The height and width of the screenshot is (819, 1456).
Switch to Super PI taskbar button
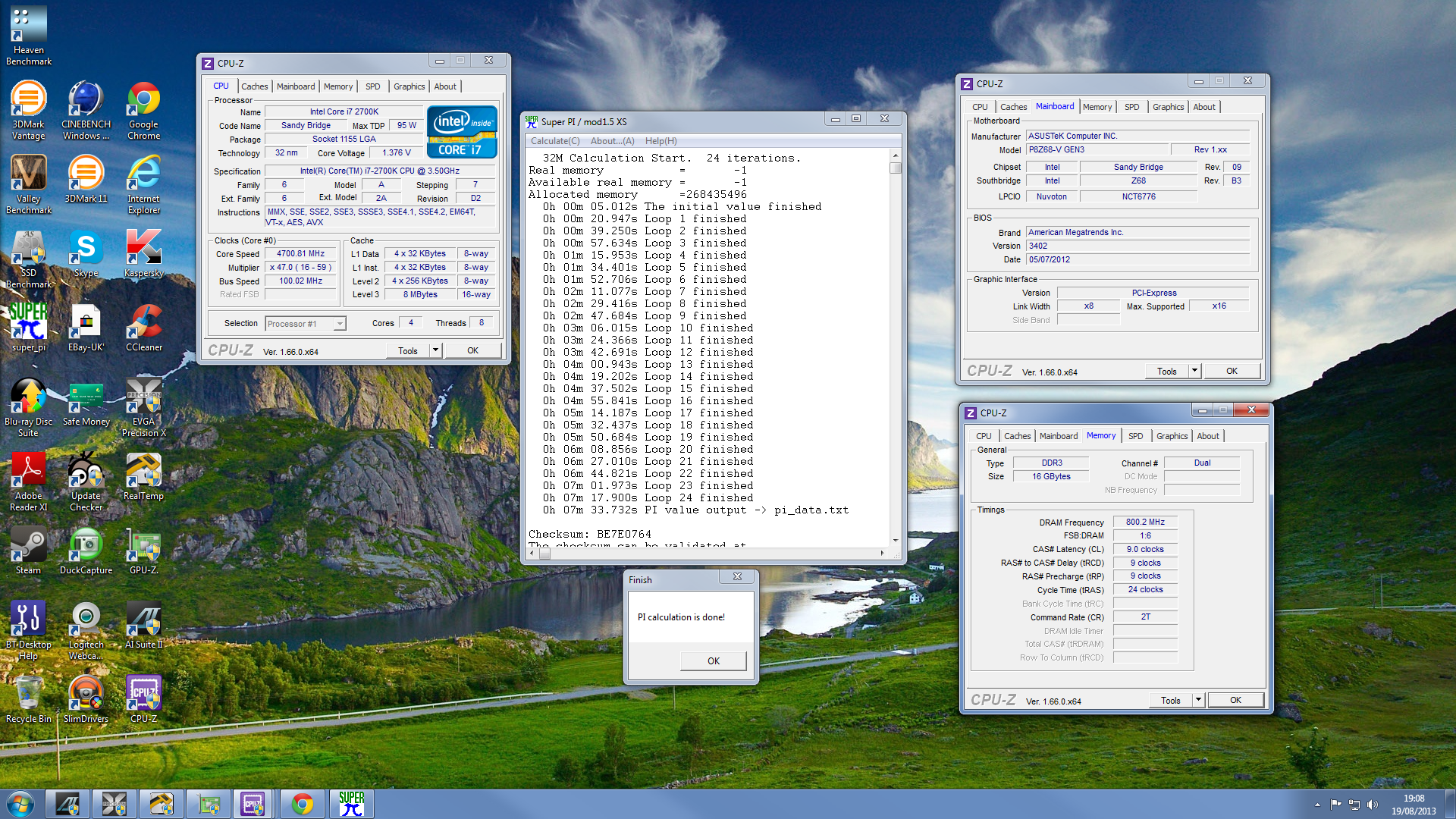pos(351,804)
